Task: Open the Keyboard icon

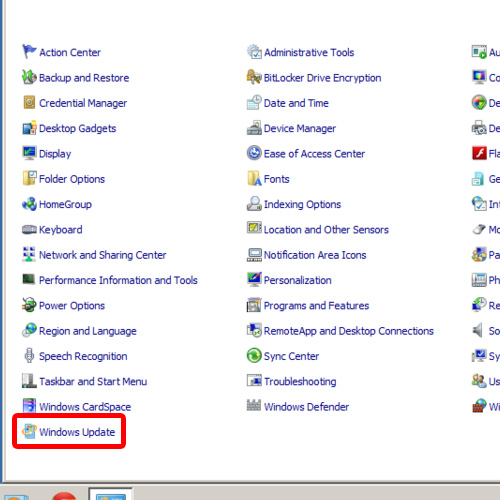Action: point(29,229)
